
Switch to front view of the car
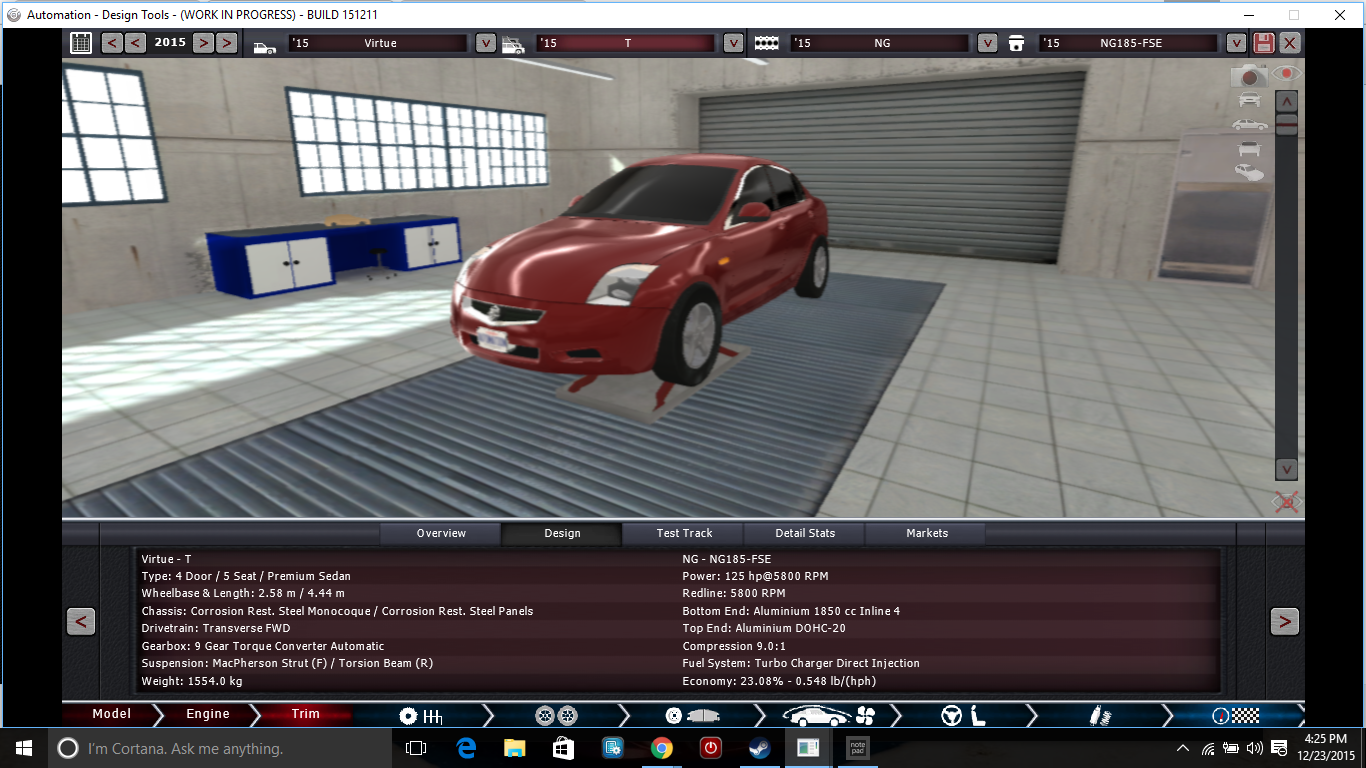1250,99
